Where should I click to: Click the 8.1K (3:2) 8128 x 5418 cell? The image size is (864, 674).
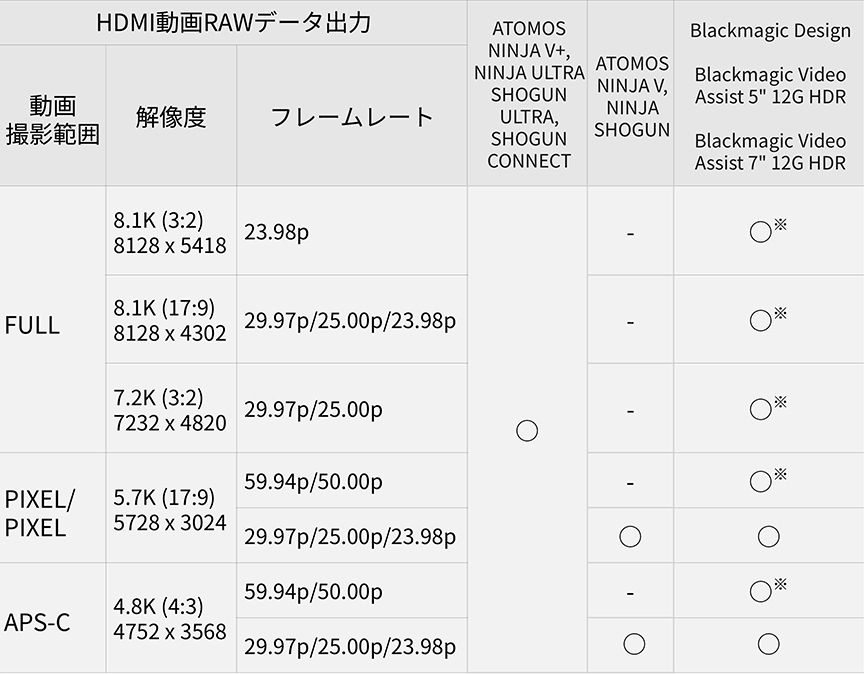[170, 232]
